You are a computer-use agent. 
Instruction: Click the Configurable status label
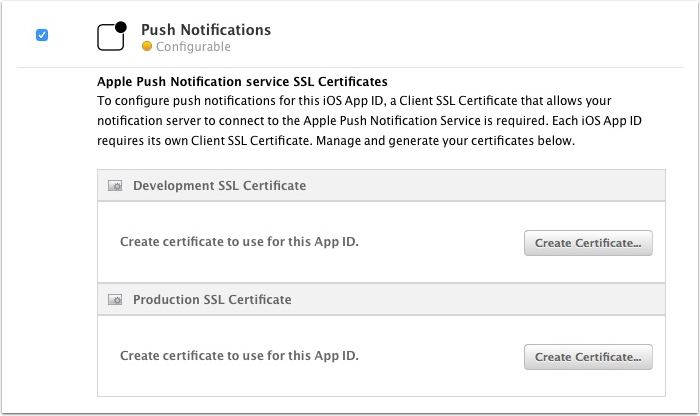[193, 46]
